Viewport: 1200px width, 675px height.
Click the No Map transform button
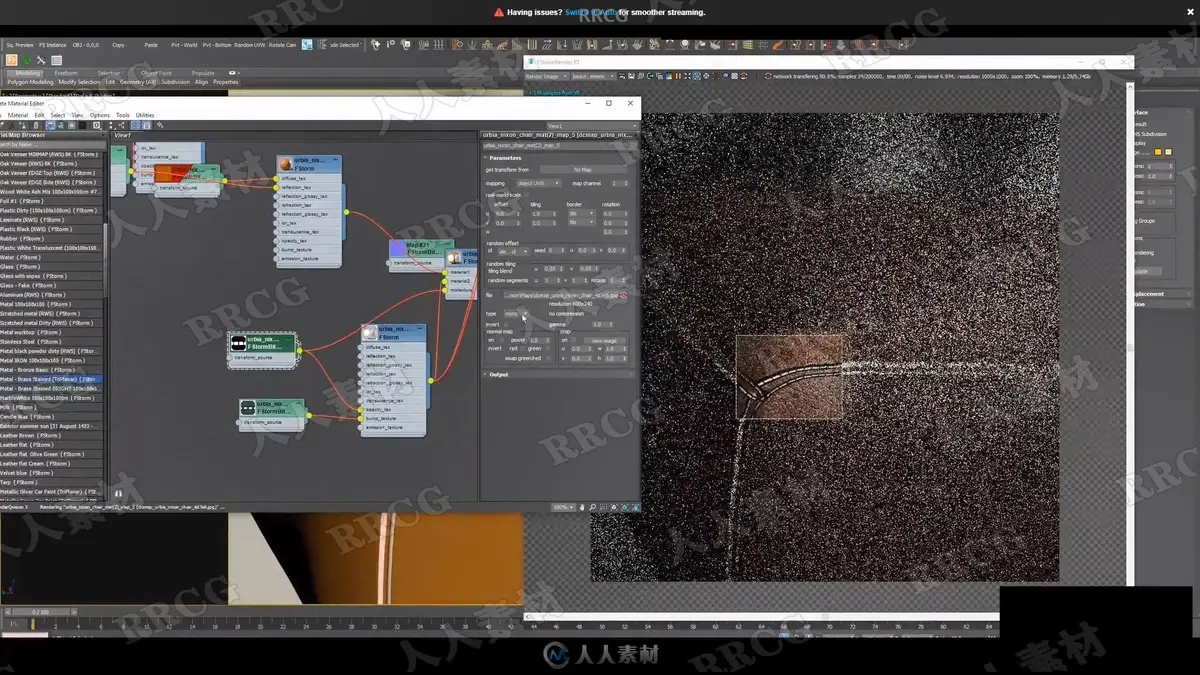pos(583,170)
